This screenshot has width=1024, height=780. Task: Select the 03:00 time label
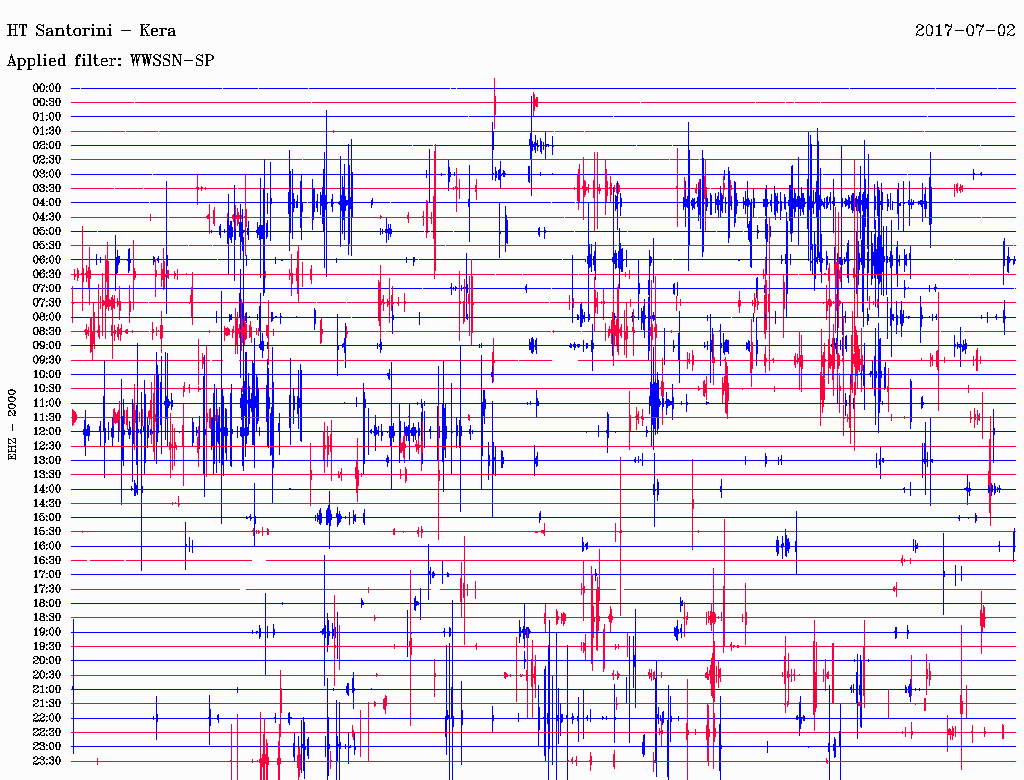pos(47,174)
